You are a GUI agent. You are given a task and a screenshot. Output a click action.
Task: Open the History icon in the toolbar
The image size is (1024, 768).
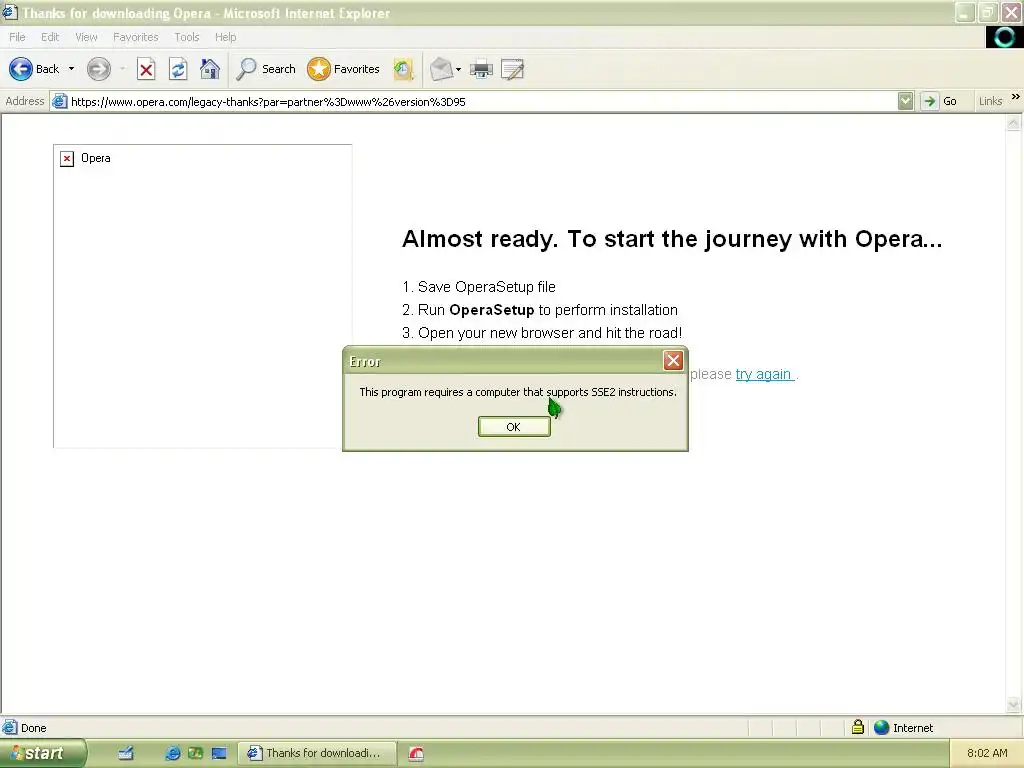pyautogui.click(x=404, y=69)
